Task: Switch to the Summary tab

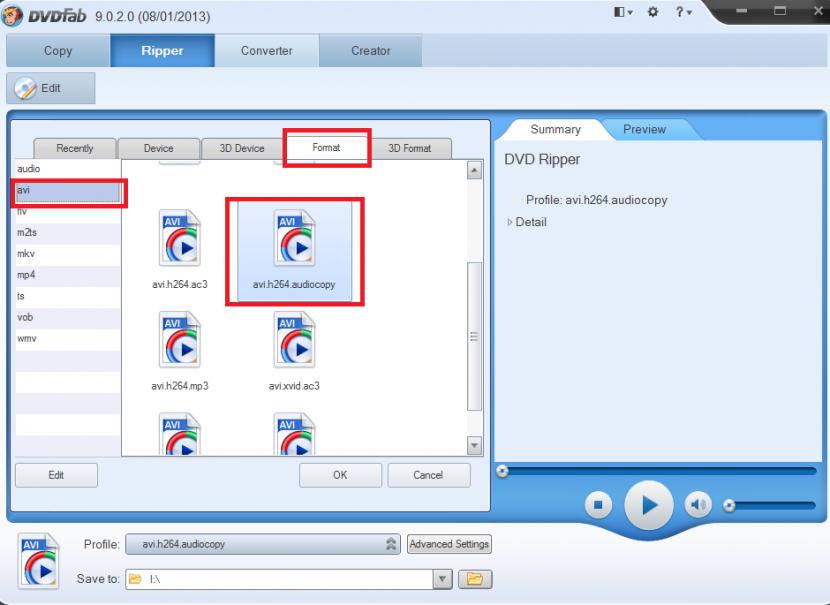Action: click(555, 130)
